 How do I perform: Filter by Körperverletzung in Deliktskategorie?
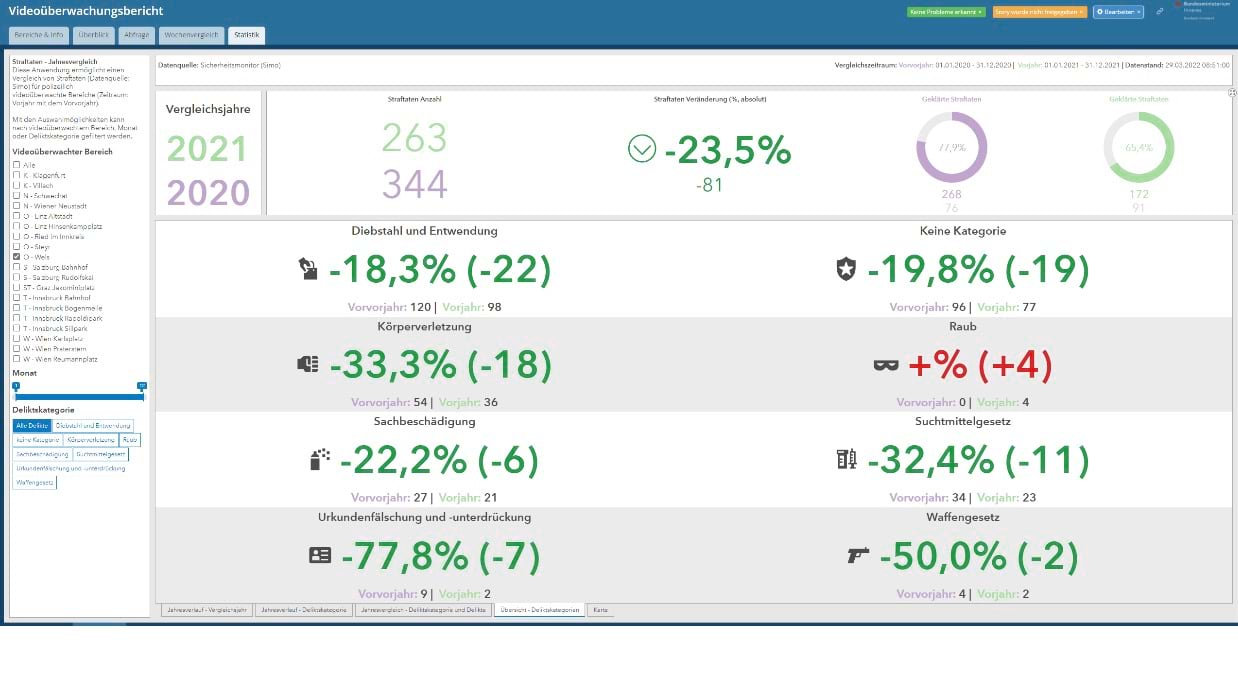coord(91,440)
